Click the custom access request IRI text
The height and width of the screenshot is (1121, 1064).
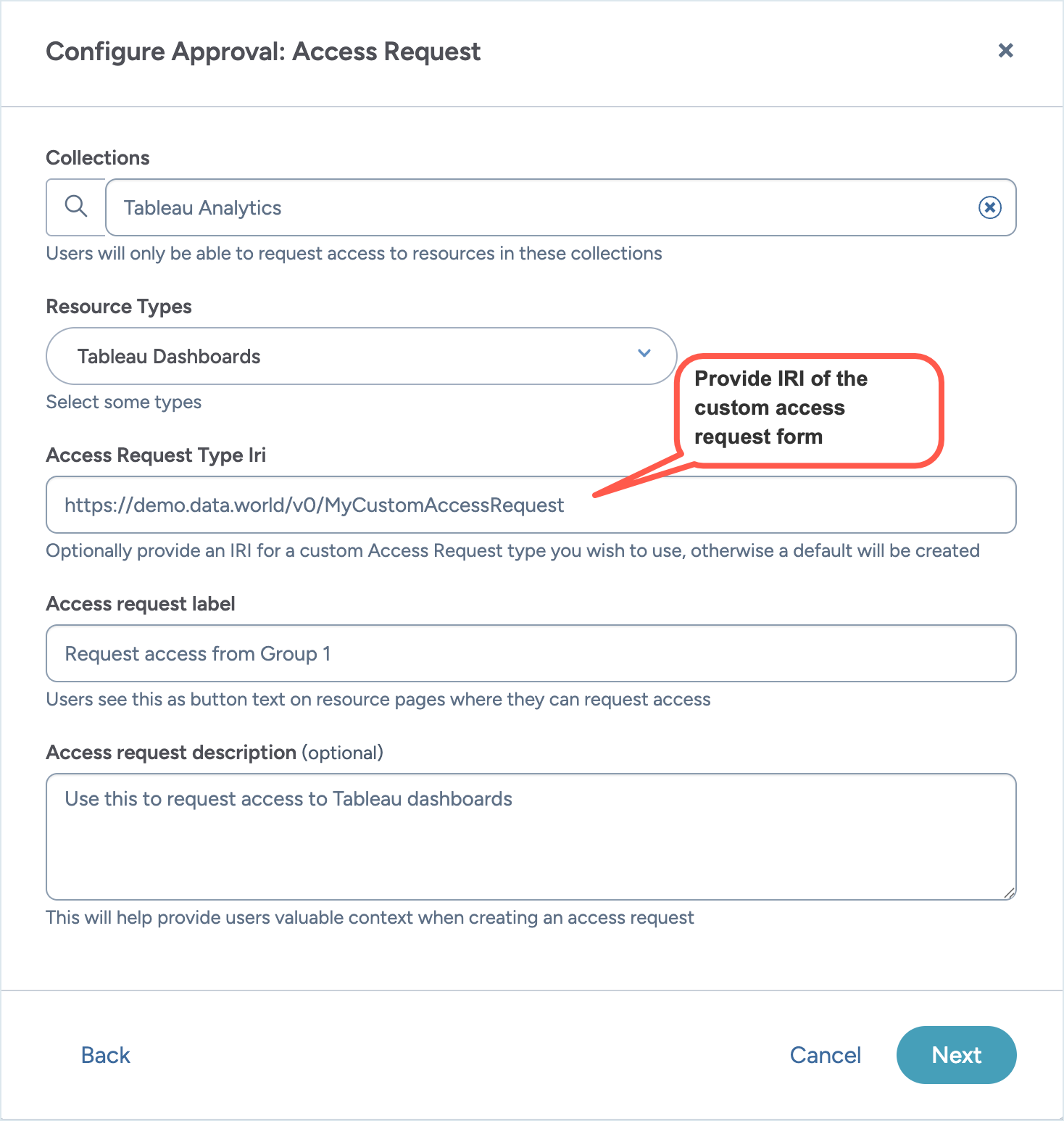[314, 505]
